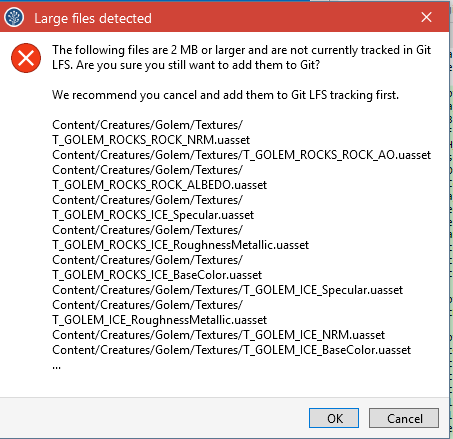The height and width of the screenshot is (439, 453).
Task: Click the Large files detected title text
Action: coord(93,18)
